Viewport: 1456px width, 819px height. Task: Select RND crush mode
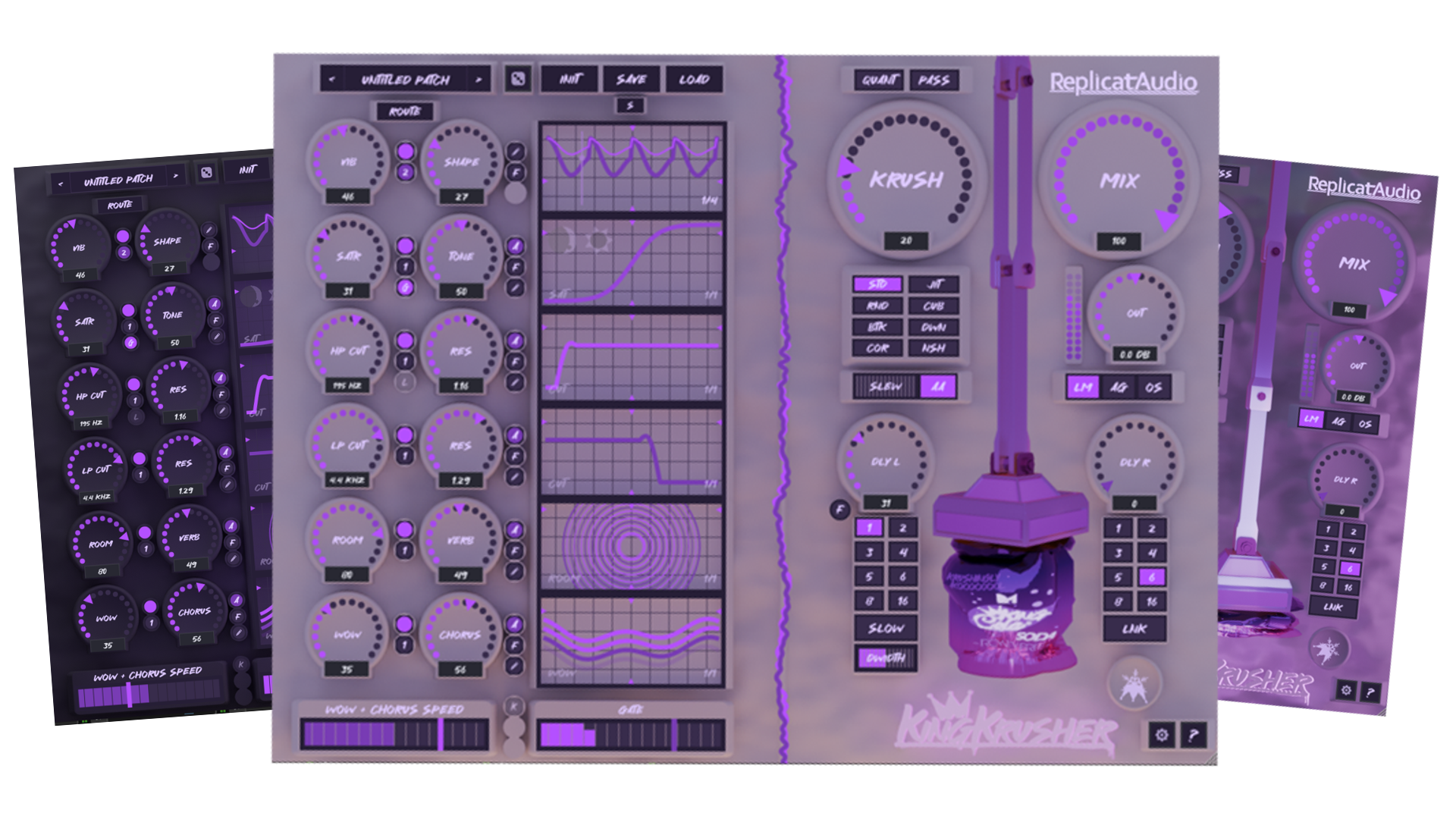pyautogui.click(x=877, y=306)
